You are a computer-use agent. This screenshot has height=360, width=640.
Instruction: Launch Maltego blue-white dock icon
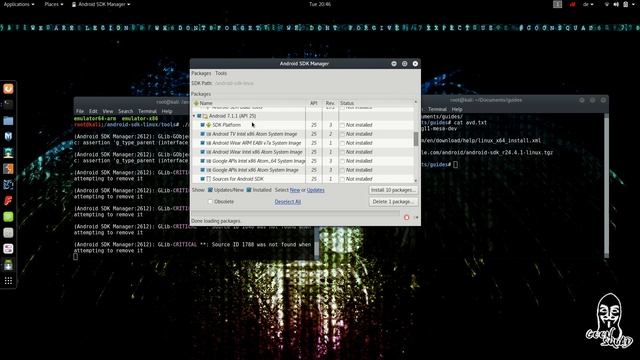(8, 184)
